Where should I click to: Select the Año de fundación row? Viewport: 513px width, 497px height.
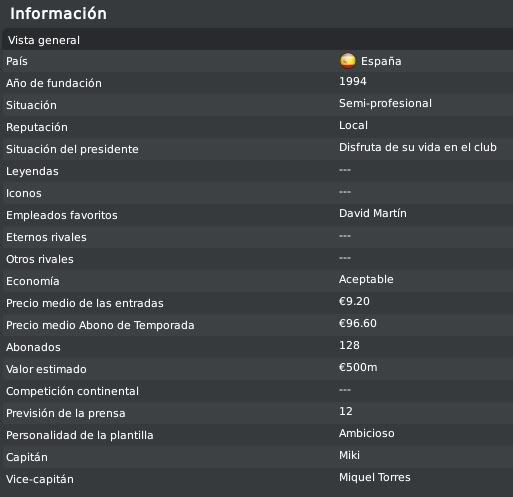pyautogui.click(x=257, y=83)
